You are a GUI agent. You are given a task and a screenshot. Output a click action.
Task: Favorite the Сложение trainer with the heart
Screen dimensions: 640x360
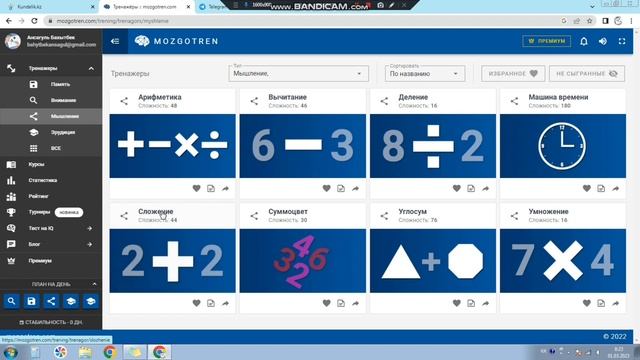[x=196, y=303]
